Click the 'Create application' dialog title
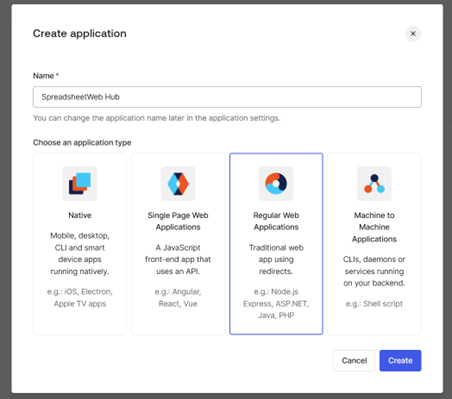 click(80, 33)
